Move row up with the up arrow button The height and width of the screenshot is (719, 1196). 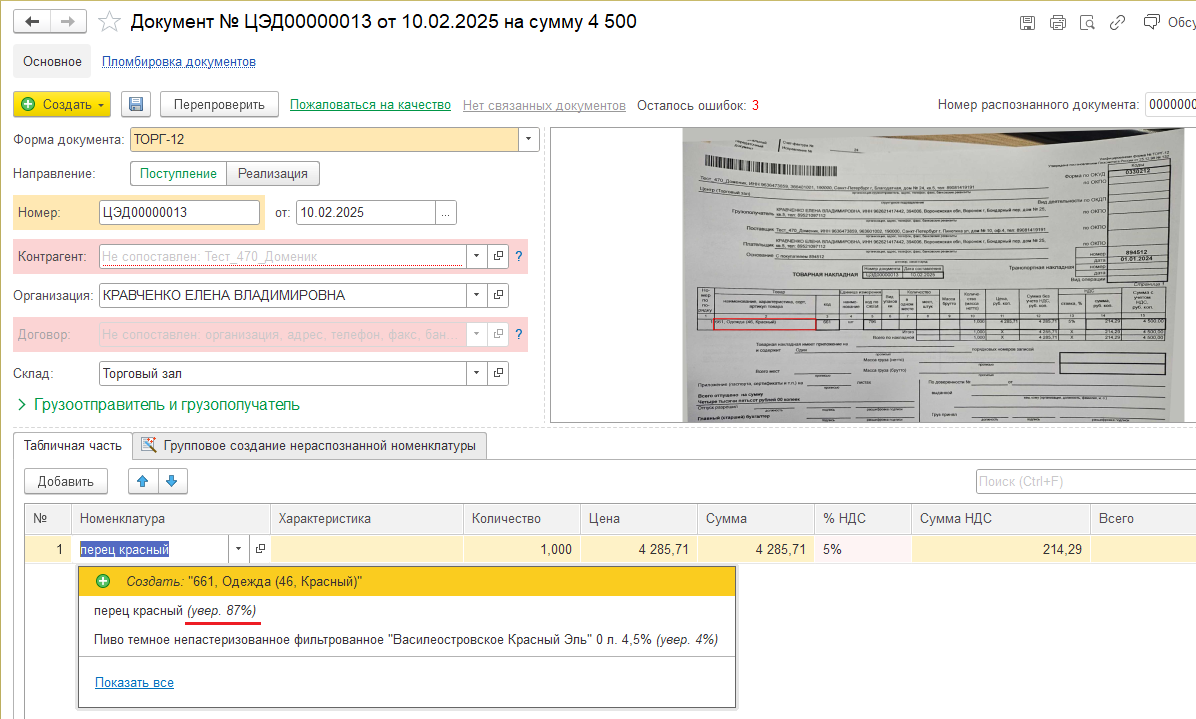143,481
